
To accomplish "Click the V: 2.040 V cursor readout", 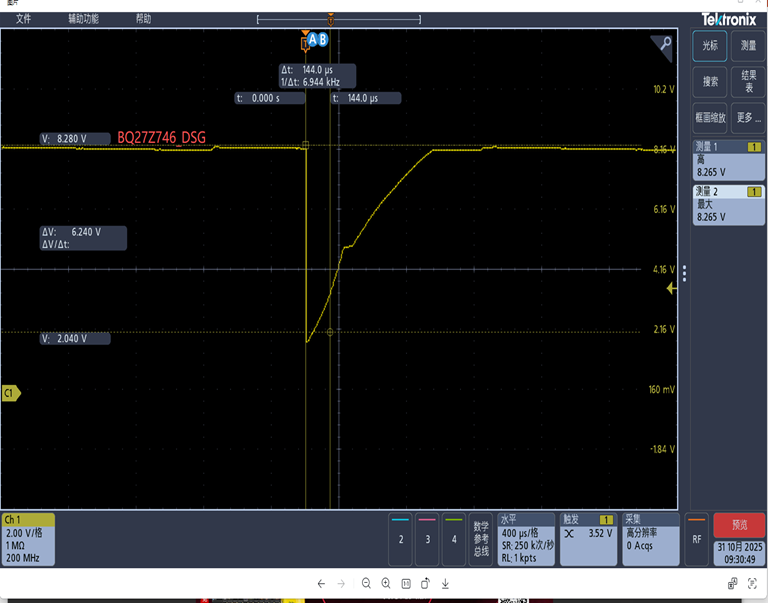I will click(75, 338).
